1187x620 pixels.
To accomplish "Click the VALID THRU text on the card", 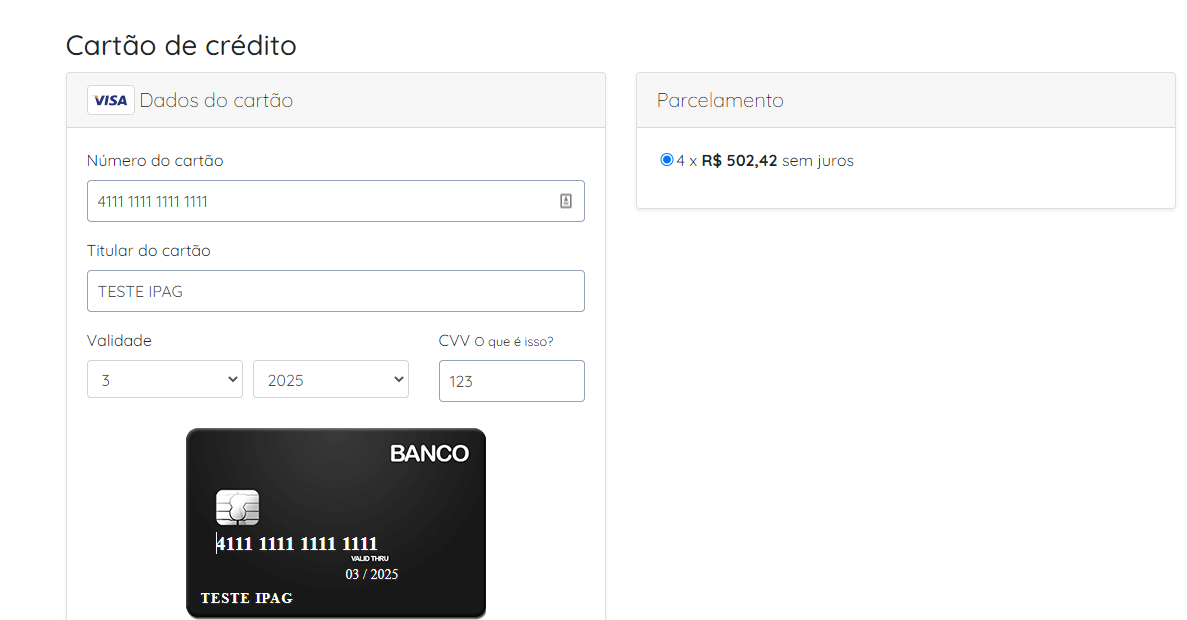I will (369, 559).
